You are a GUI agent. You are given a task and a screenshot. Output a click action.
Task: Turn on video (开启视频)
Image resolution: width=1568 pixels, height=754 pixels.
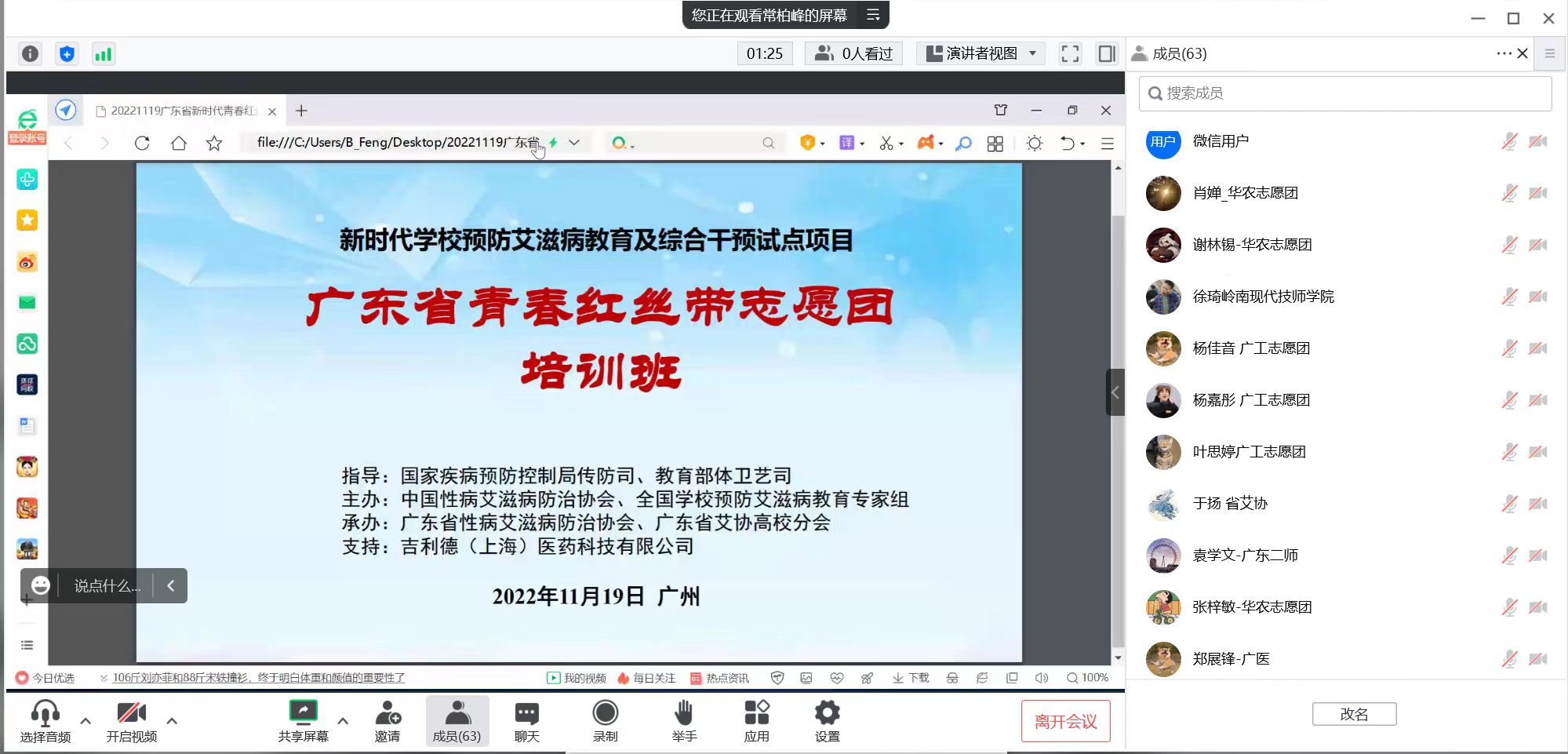pyautogui.click(x=131, y=720)
